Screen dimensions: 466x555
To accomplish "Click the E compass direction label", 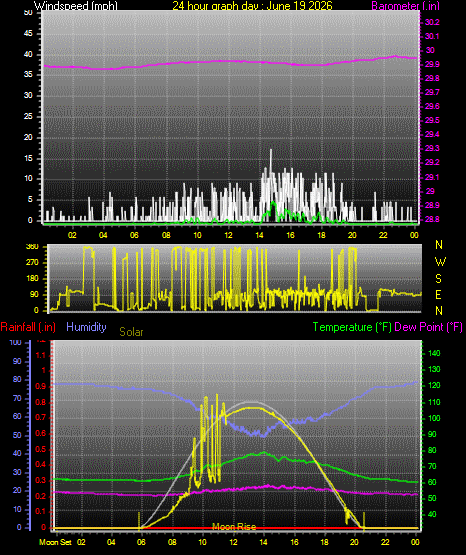I will [438, 294].
